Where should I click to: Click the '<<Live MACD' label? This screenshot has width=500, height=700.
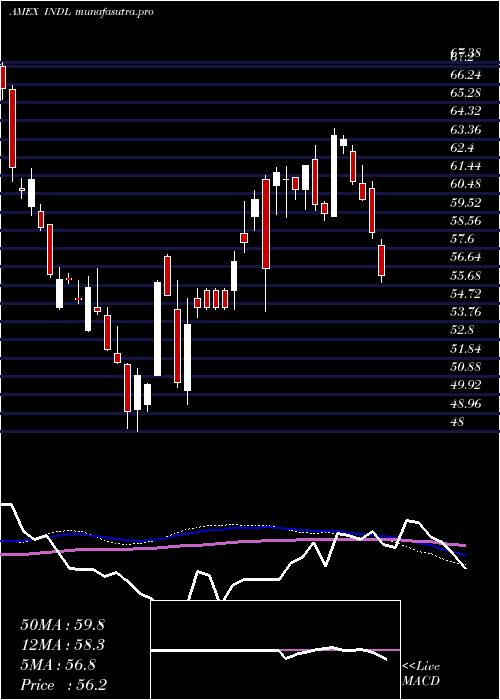[x=421, y=674]
